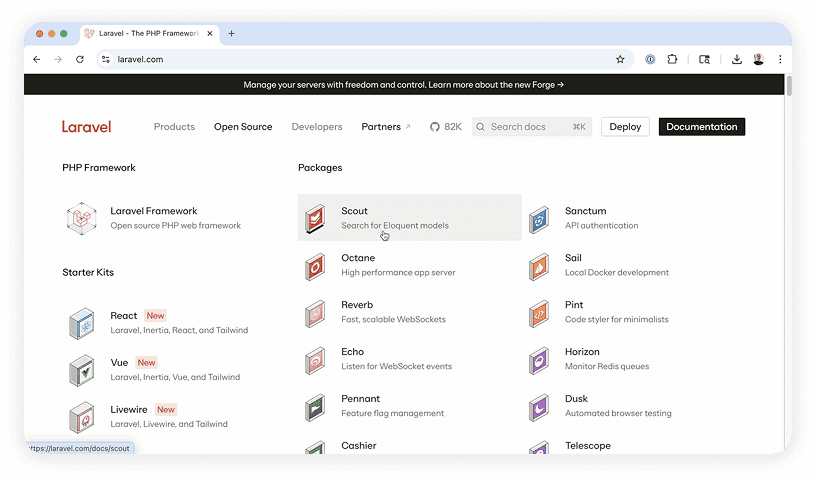Select the React starter kit icon
This screenshot has width=816, height=480.
tap(82, 323)
